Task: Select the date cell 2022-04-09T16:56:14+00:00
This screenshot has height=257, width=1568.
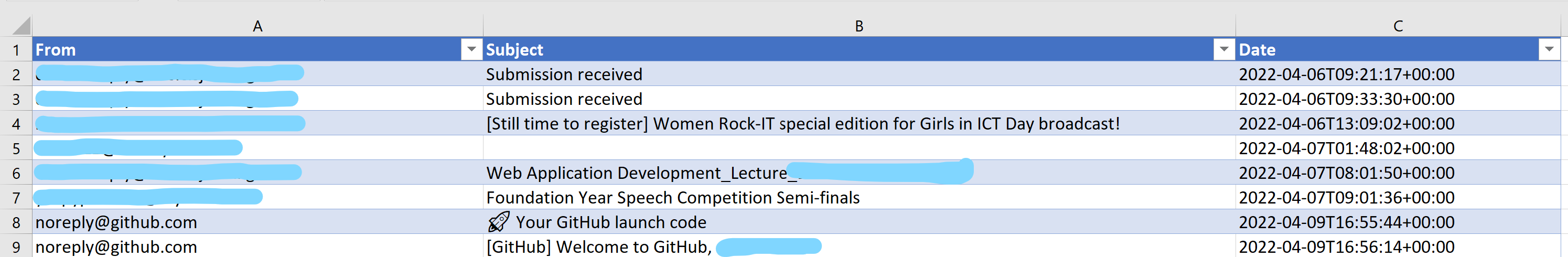Action: [1347, 247]
